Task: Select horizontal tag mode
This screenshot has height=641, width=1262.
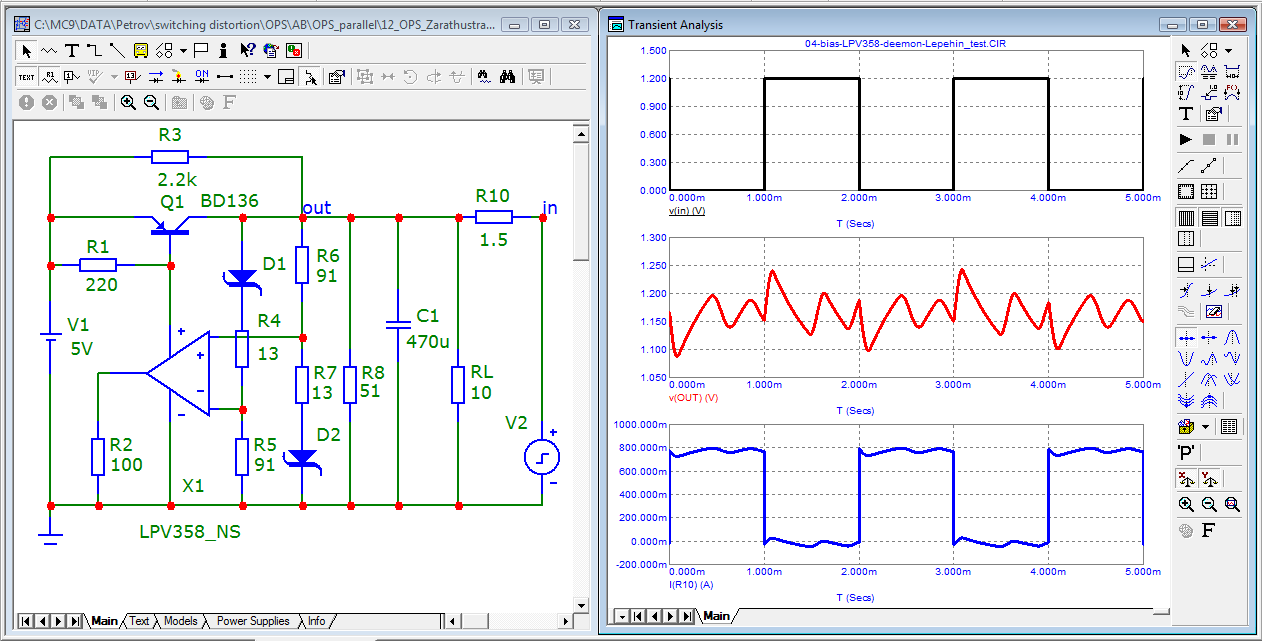Action: pyautogui.click(x=1232, y=72)
